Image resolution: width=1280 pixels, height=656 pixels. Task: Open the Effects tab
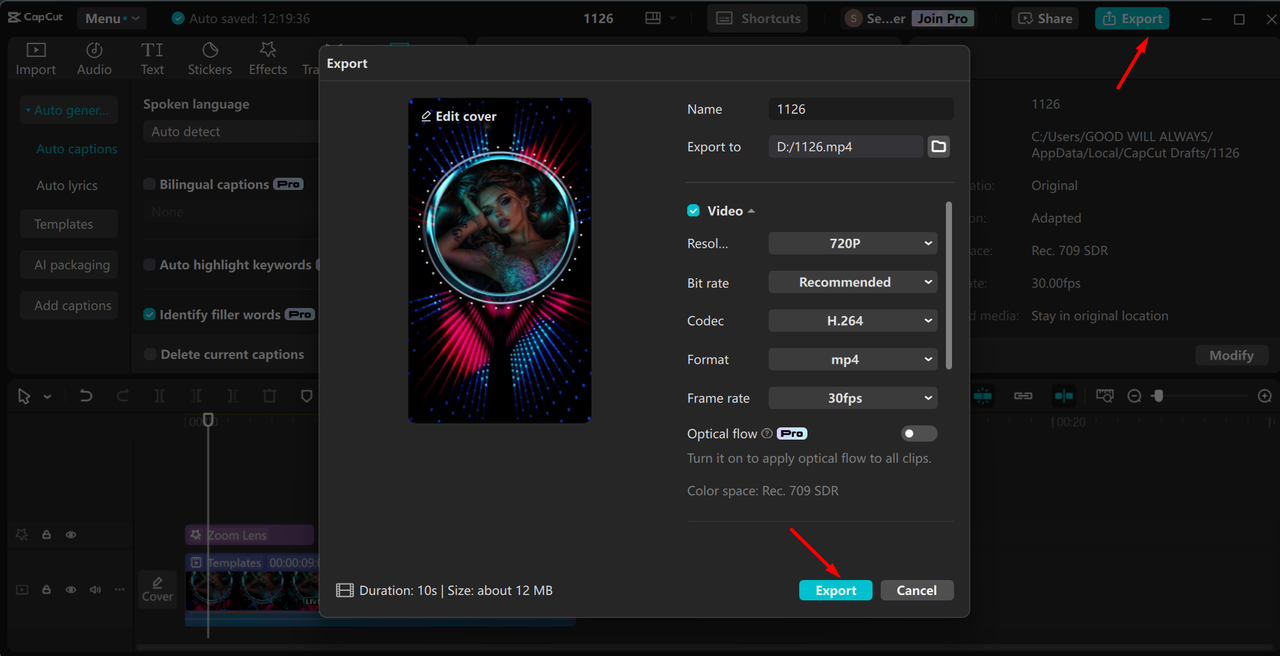click(268, 59)
